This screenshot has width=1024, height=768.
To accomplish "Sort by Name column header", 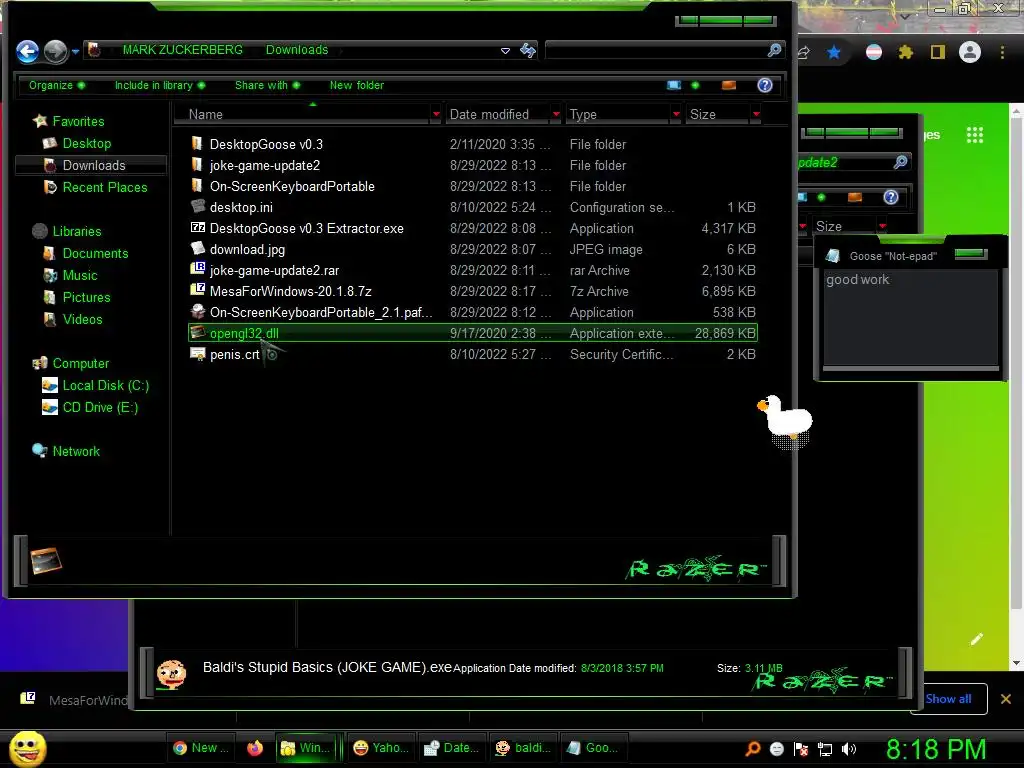I will 206,114.
